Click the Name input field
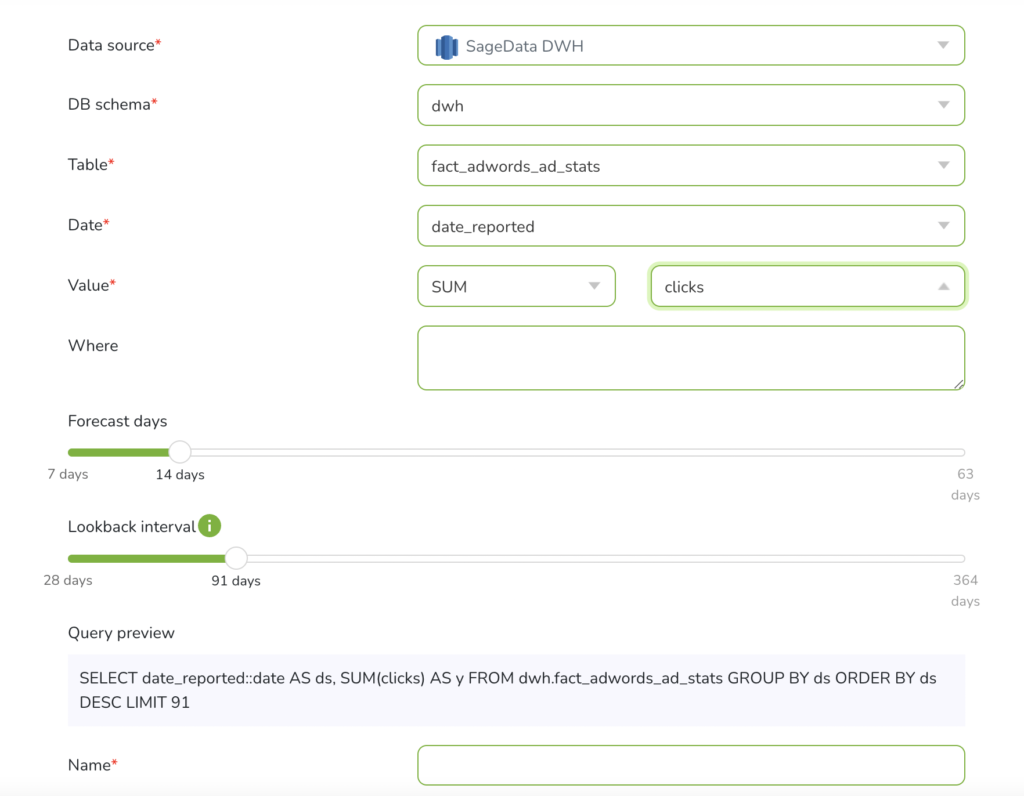Image resolution: width=1024 pixels, height=796 pixels. click(691, 765)
